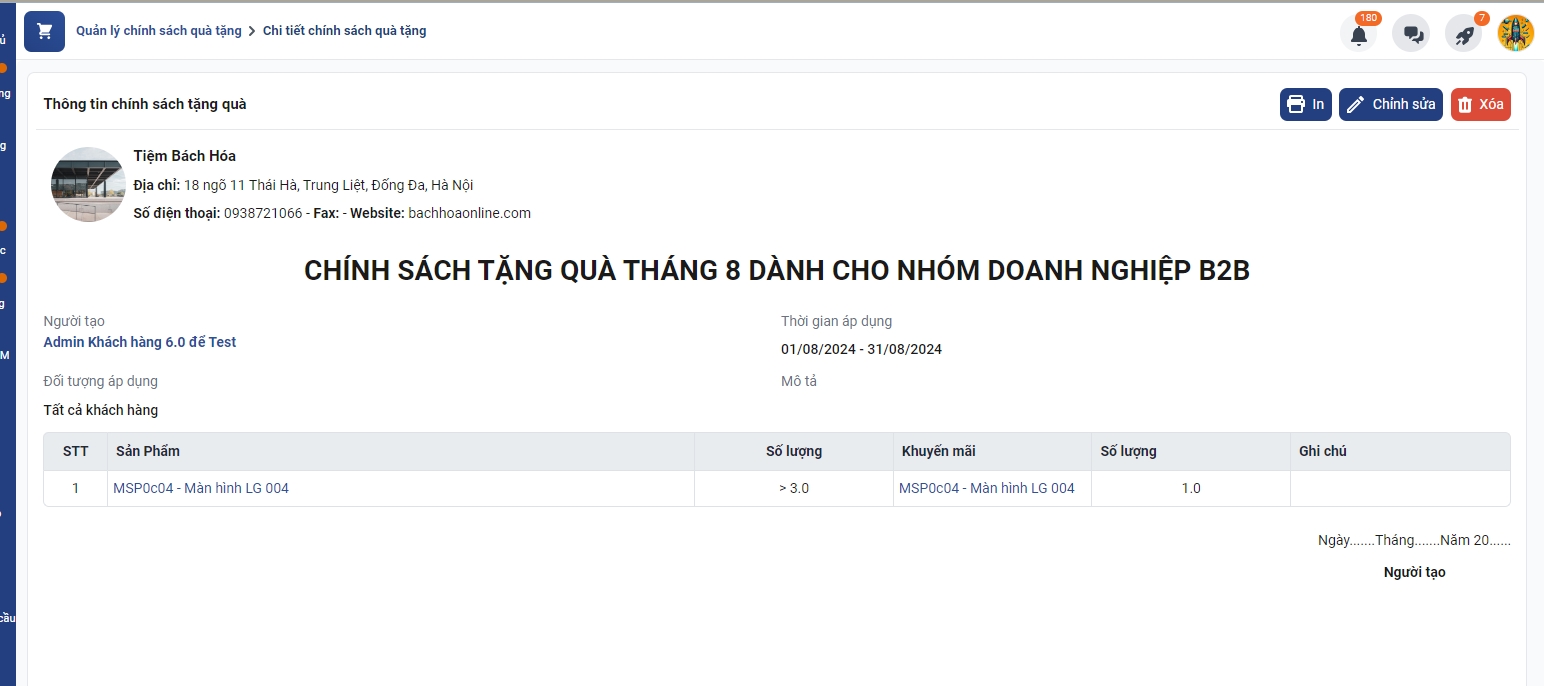
Task: Open creator Admin Khách hàng 6.0 để Test
Action: click(140, 342)
